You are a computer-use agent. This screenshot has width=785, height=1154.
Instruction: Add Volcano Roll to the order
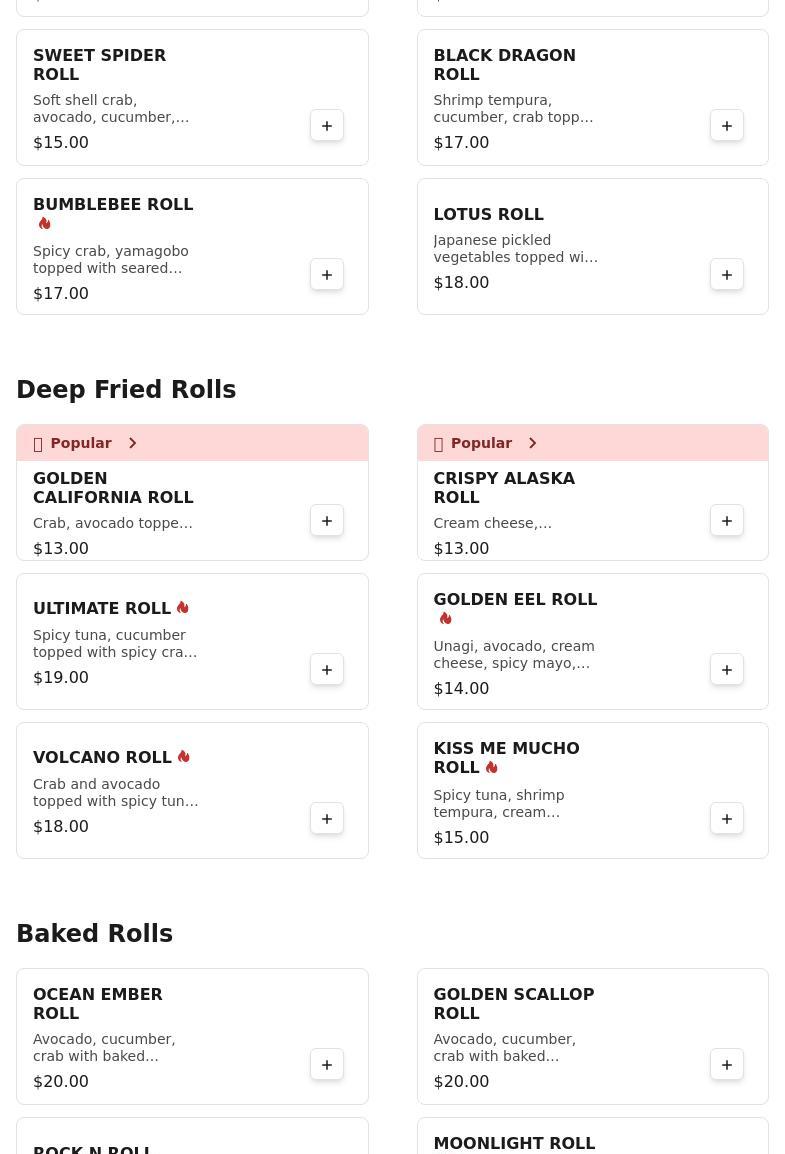tap(327, 818)
